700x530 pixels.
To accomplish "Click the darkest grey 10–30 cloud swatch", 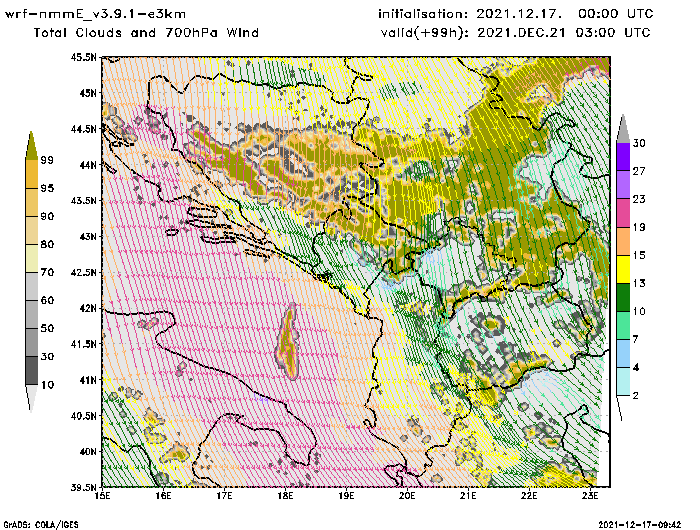I will [31, 371].
